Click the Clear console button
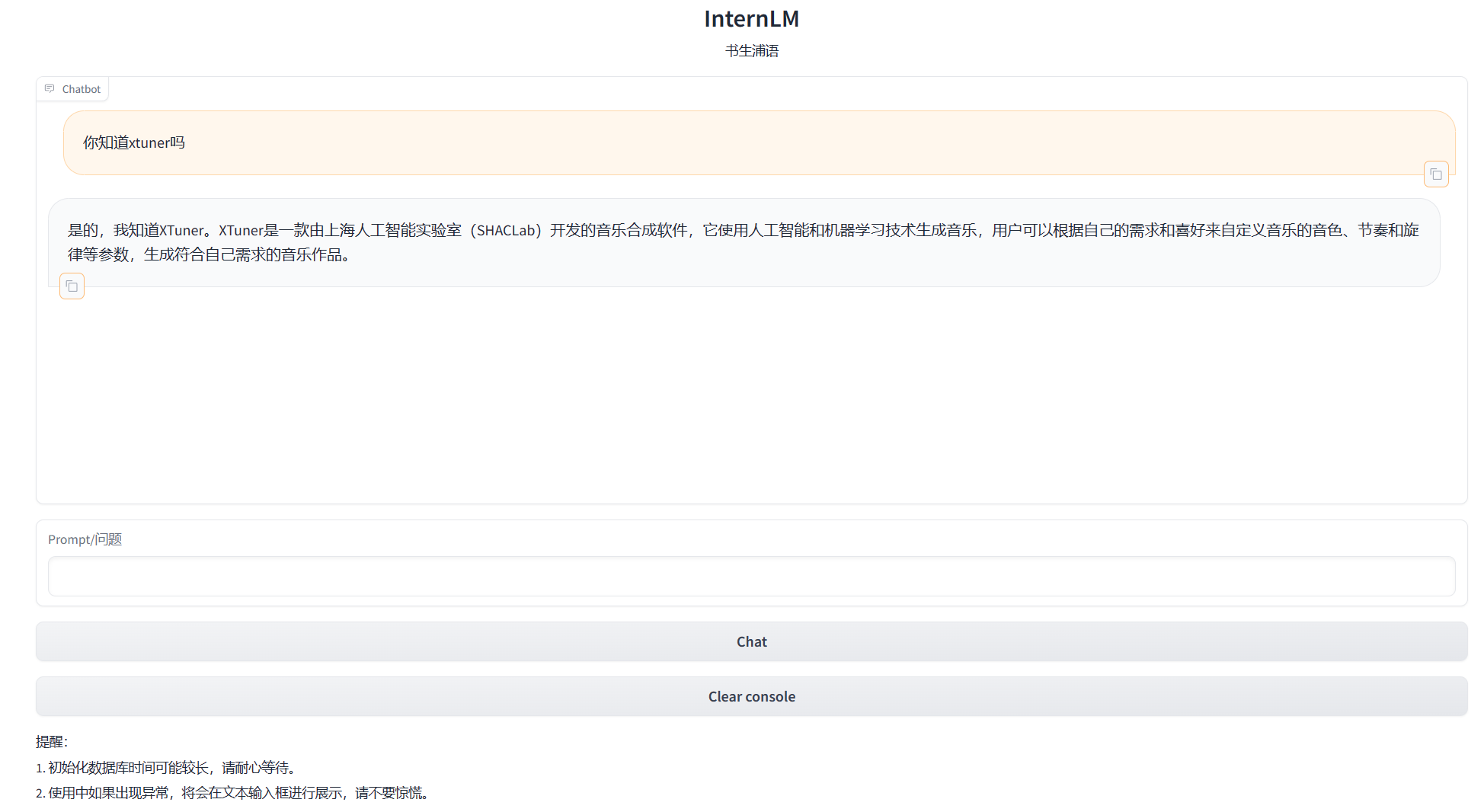Viewport: 1484px width, 812px height. click(751, 696)
